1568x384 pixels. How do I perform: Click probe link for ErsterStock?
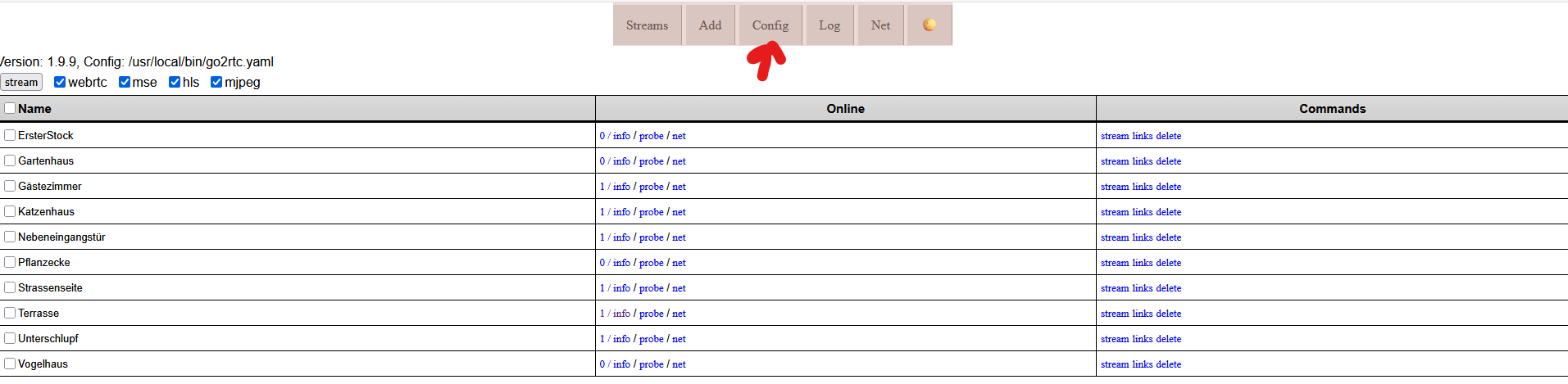point(652,136)
